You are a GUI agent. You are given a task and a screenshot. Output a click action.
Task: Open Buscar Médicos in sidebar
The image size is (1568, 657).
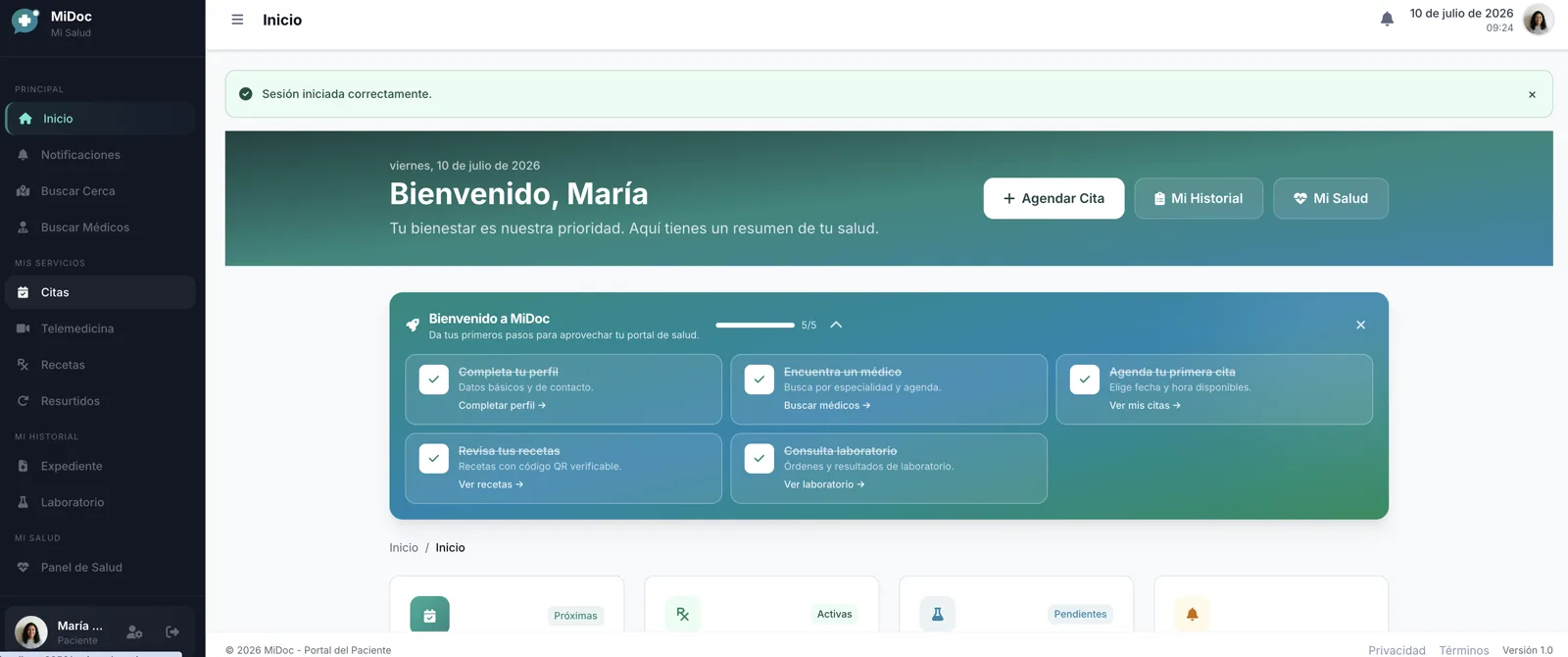pos(101,227)
